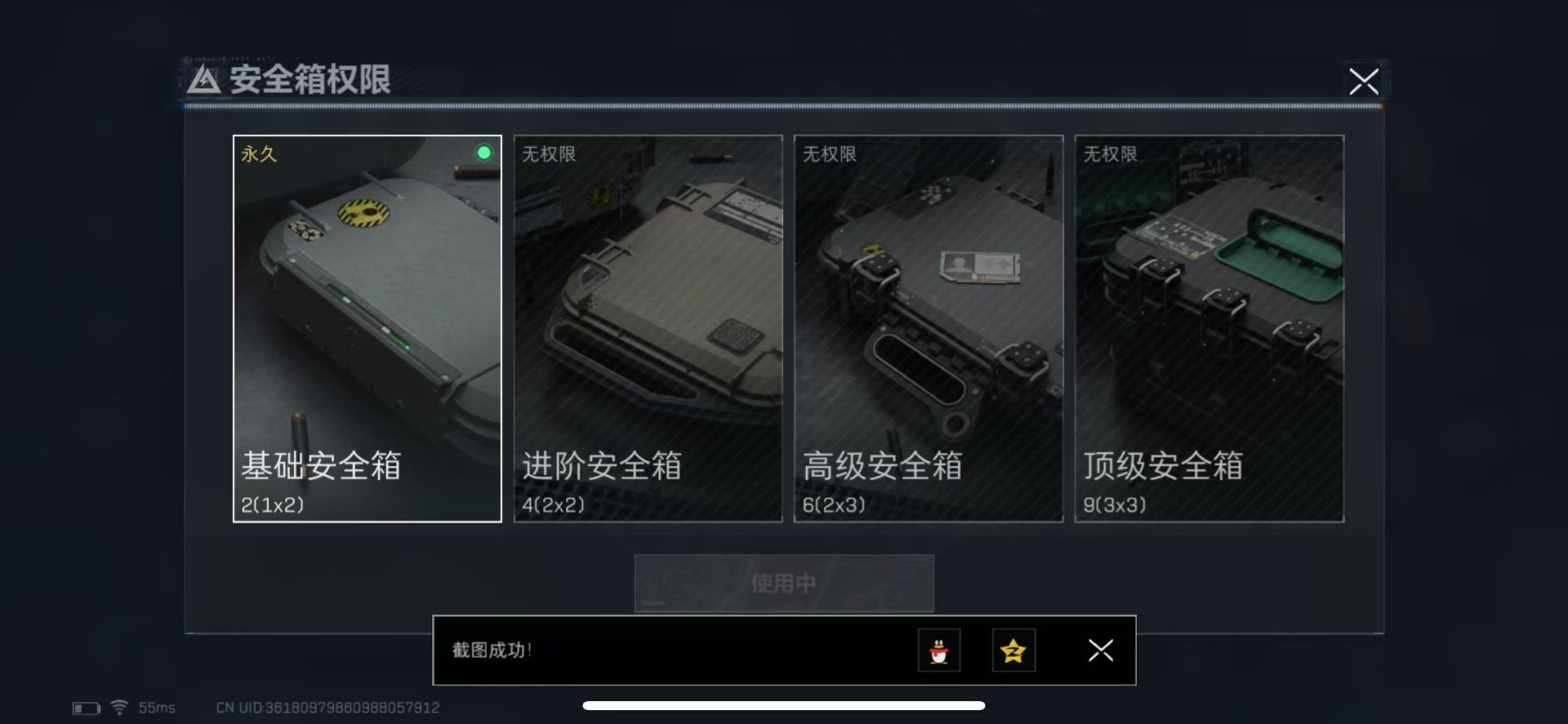The image size is (1568, 724).
Task: Select the 基础安全箱 card
Action: coord(367,328)
